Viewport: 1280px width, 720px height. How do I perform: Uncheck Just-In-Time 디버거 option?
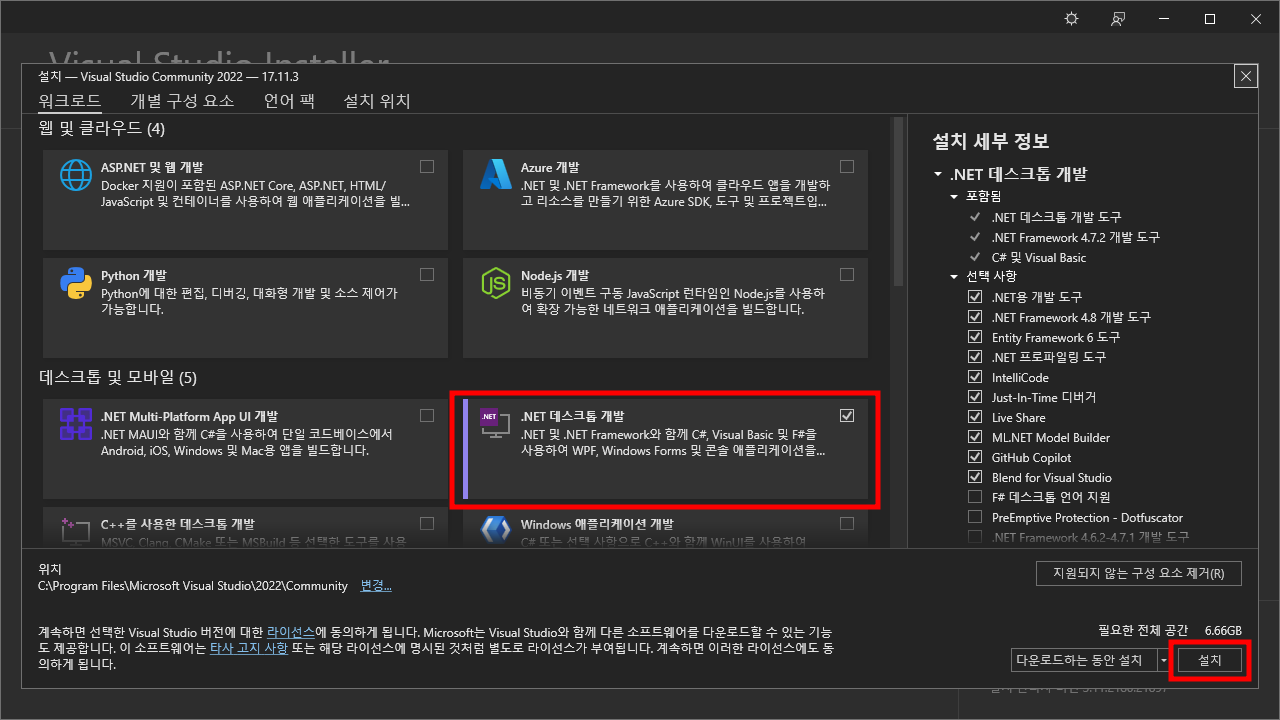pos(975,397)
